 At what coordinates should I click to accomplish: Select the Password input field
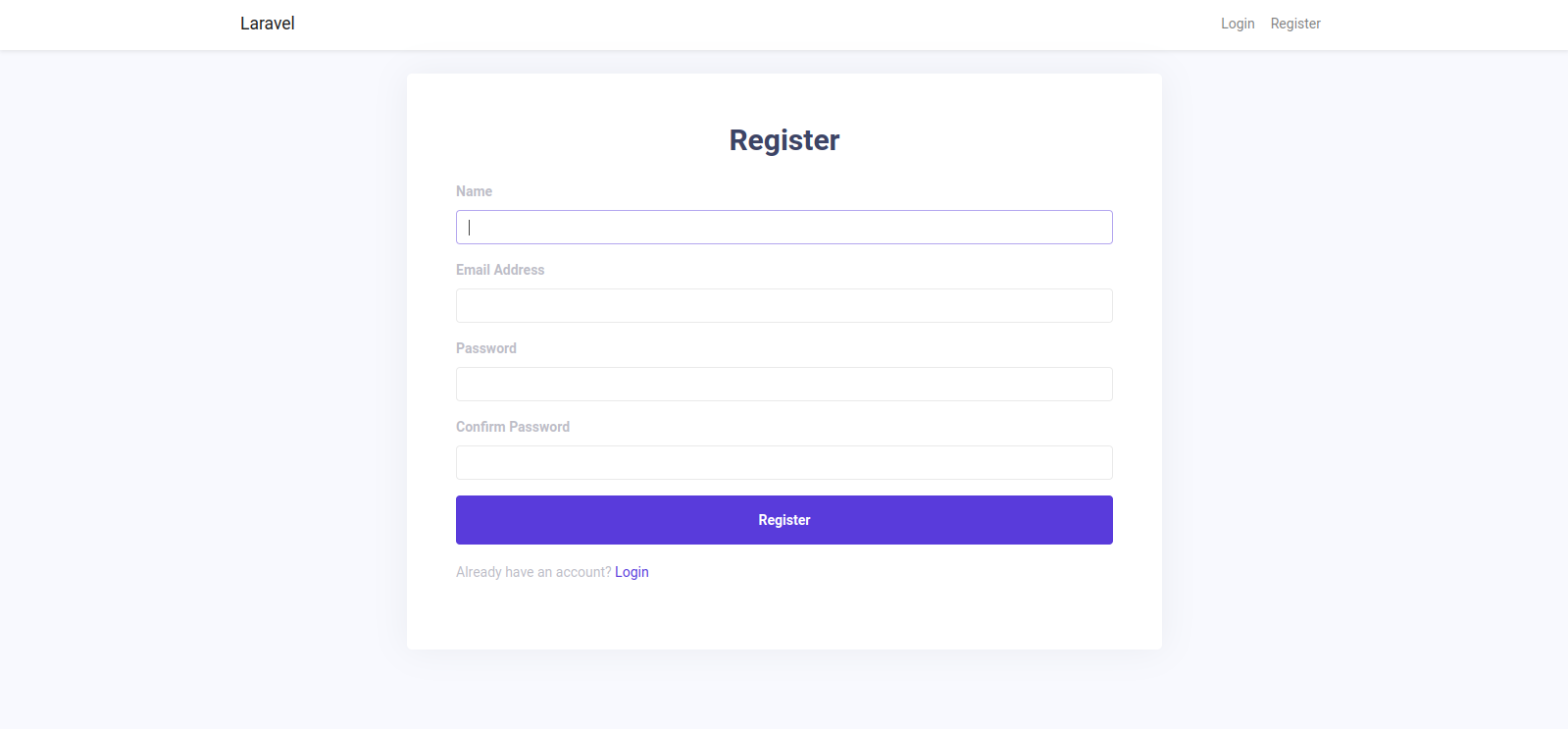(784, 385)
